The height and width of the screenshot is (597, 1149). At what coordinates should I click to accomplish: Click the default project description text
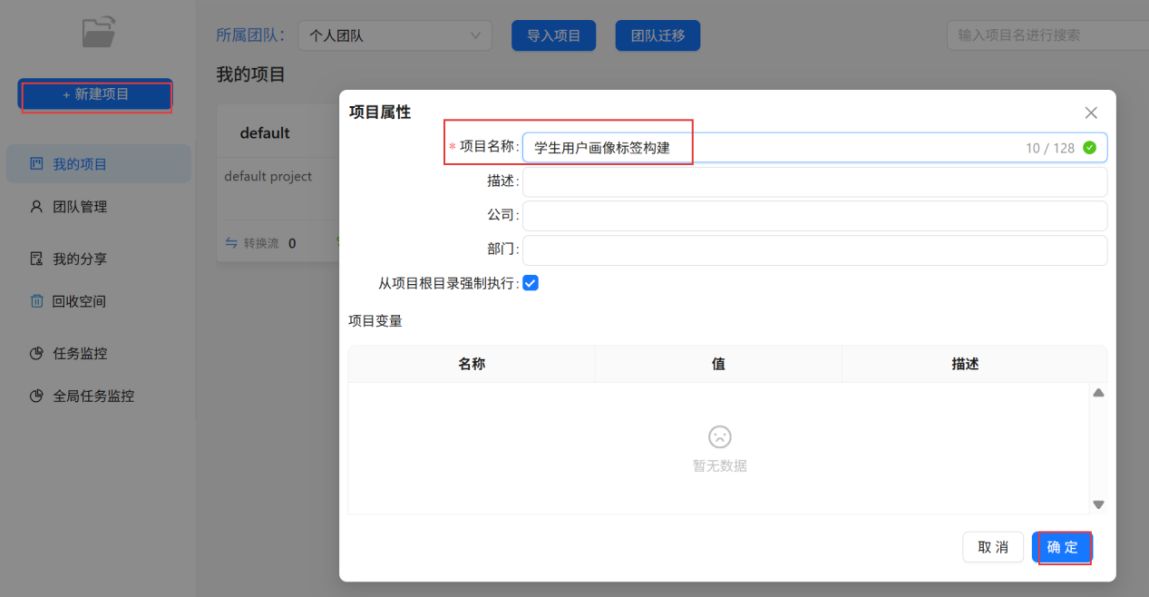click(x=268, y=177)
